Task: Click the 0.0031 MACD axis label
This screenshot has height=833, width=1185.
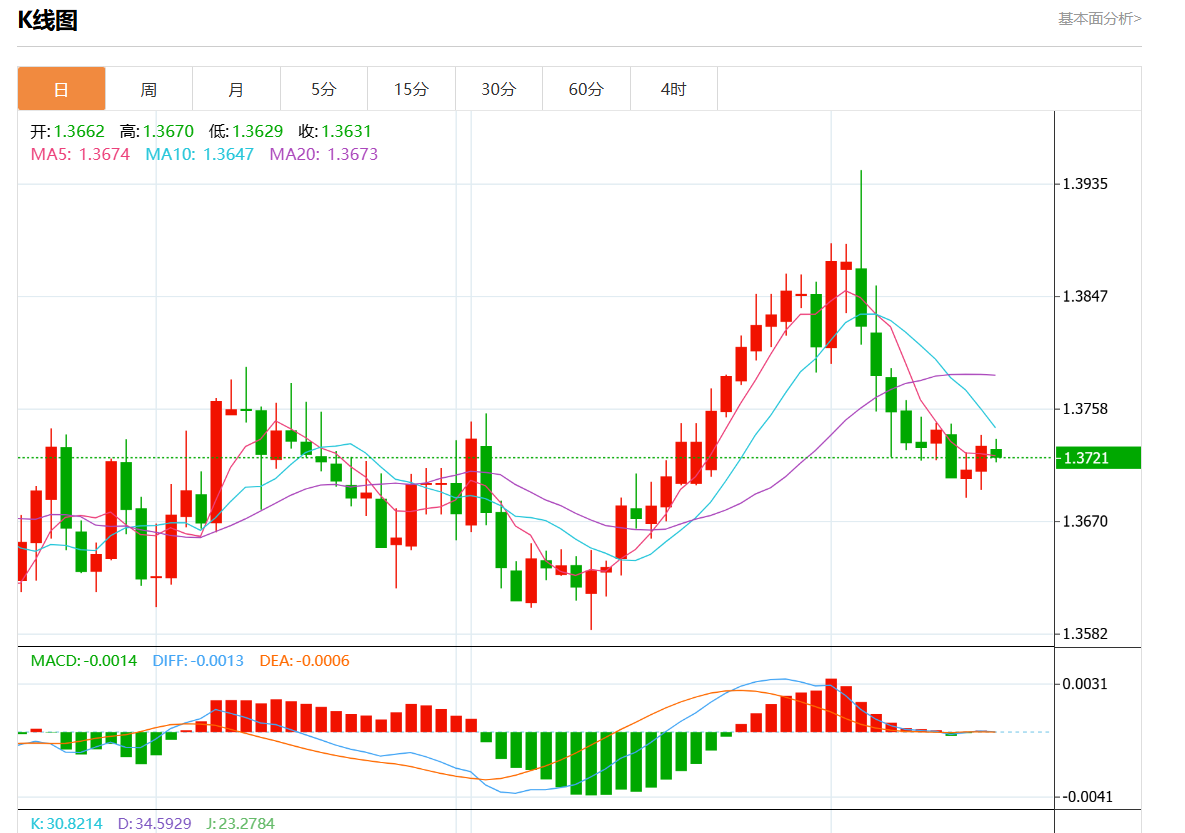Action: point(1085,684)
